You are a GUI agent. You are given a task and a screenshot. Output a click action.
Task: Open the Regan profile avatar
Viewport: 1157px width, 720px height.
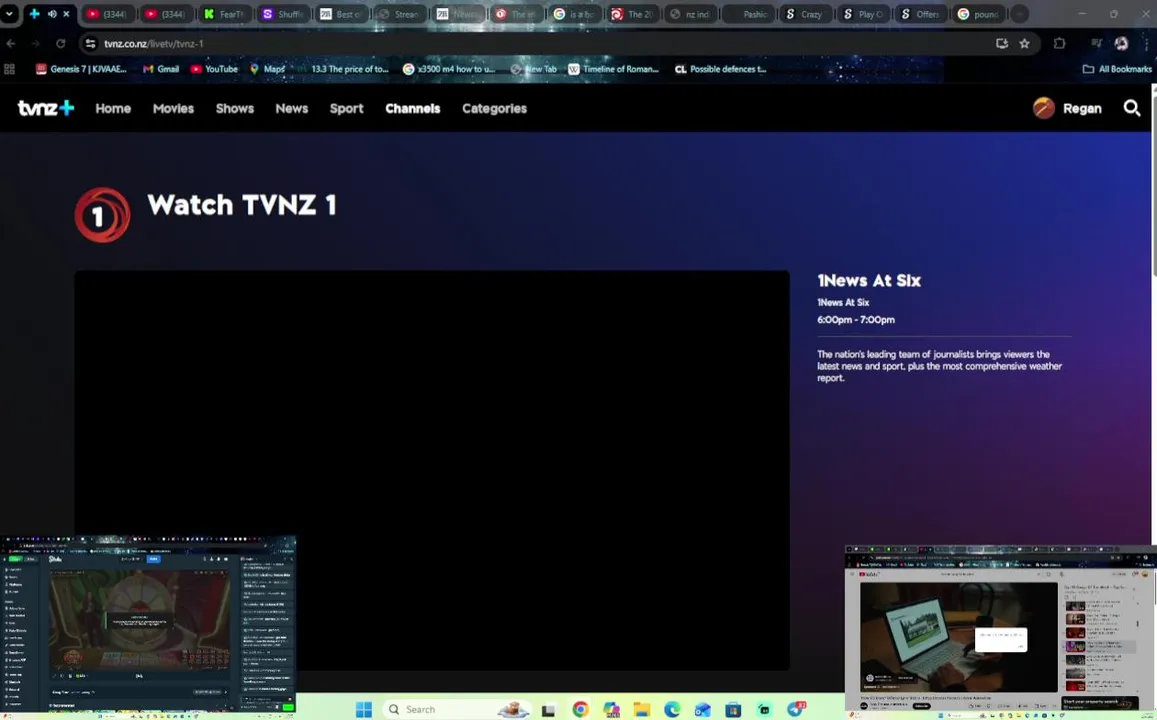pos(1043,108)
